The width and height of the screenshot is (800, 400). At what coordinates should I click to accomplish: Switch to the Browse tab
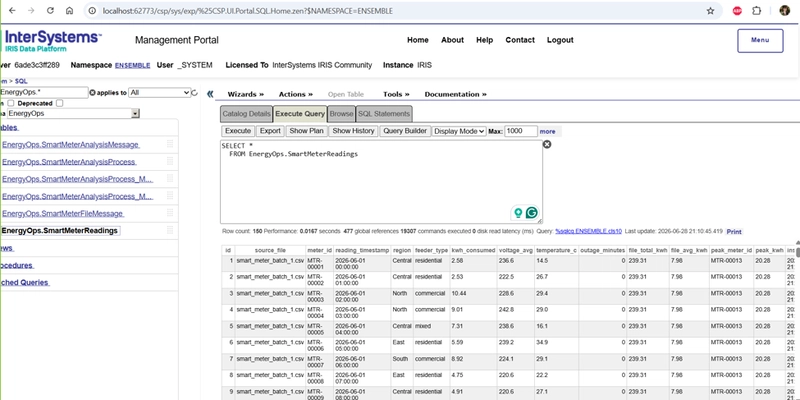[341, 114]
